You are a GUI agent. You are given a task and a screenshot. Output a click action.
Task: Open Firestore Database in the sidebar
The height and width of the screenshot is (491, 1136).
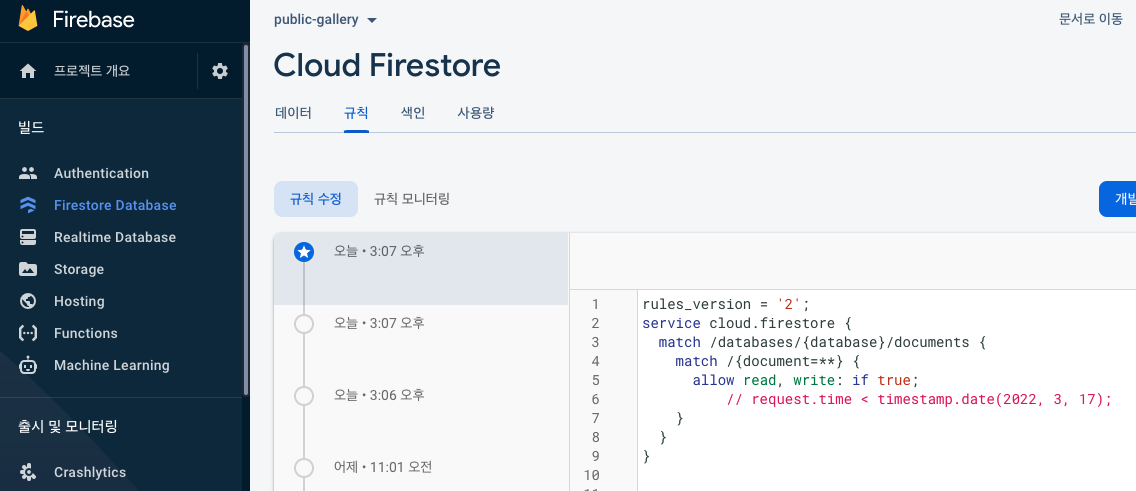(115, 205)
